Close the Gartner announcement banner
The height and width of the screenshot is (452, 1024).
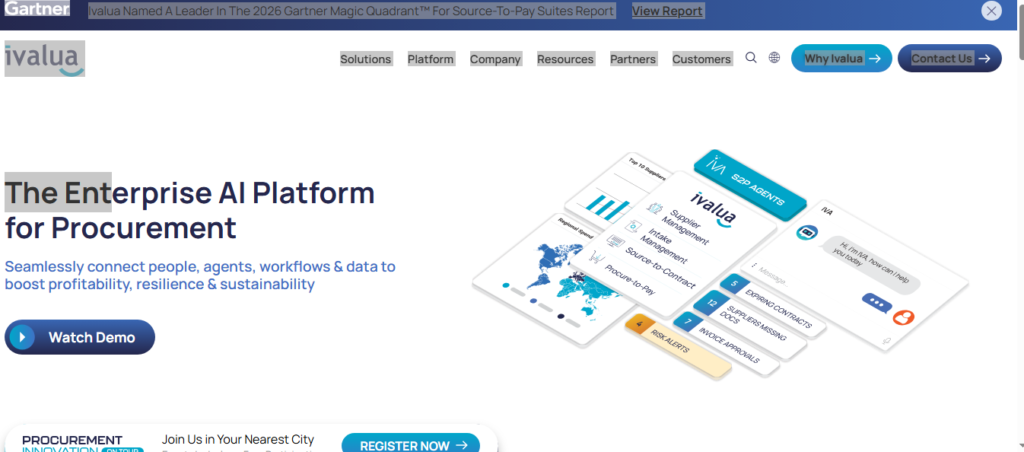[x=991, y=10]
